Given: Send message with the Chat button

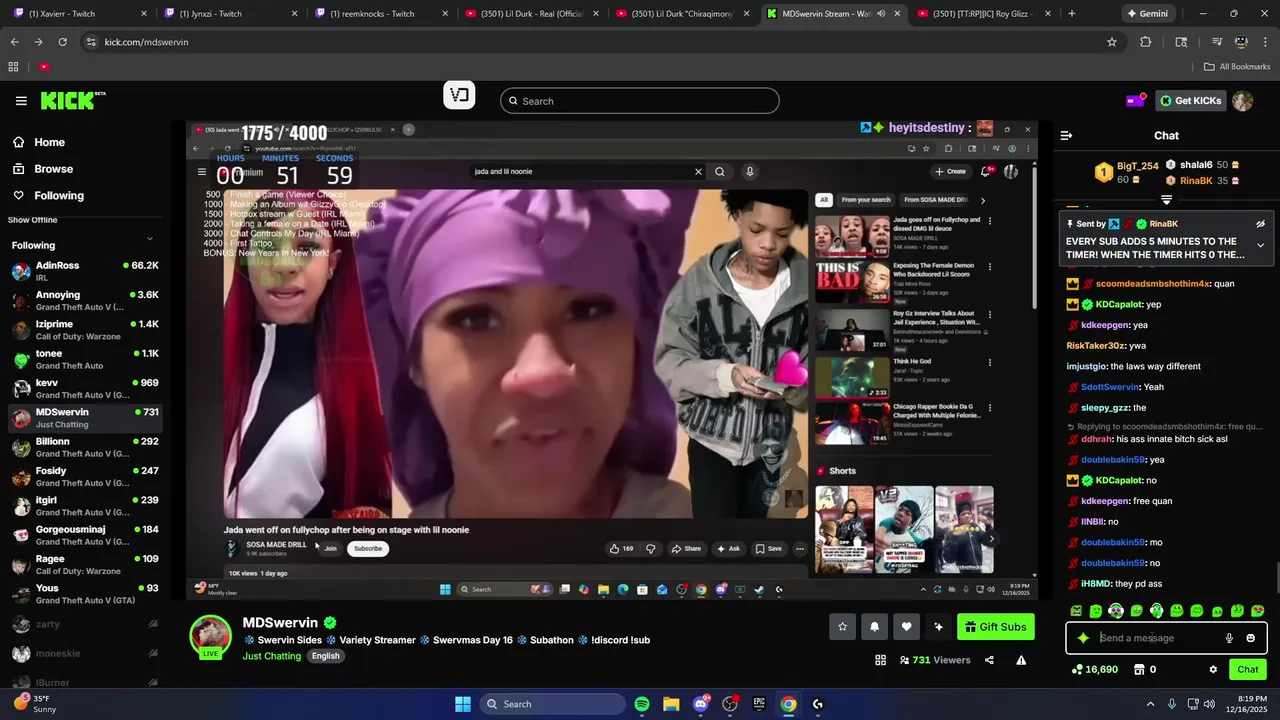Looking at the screenshot, I should pos(1248,670).
